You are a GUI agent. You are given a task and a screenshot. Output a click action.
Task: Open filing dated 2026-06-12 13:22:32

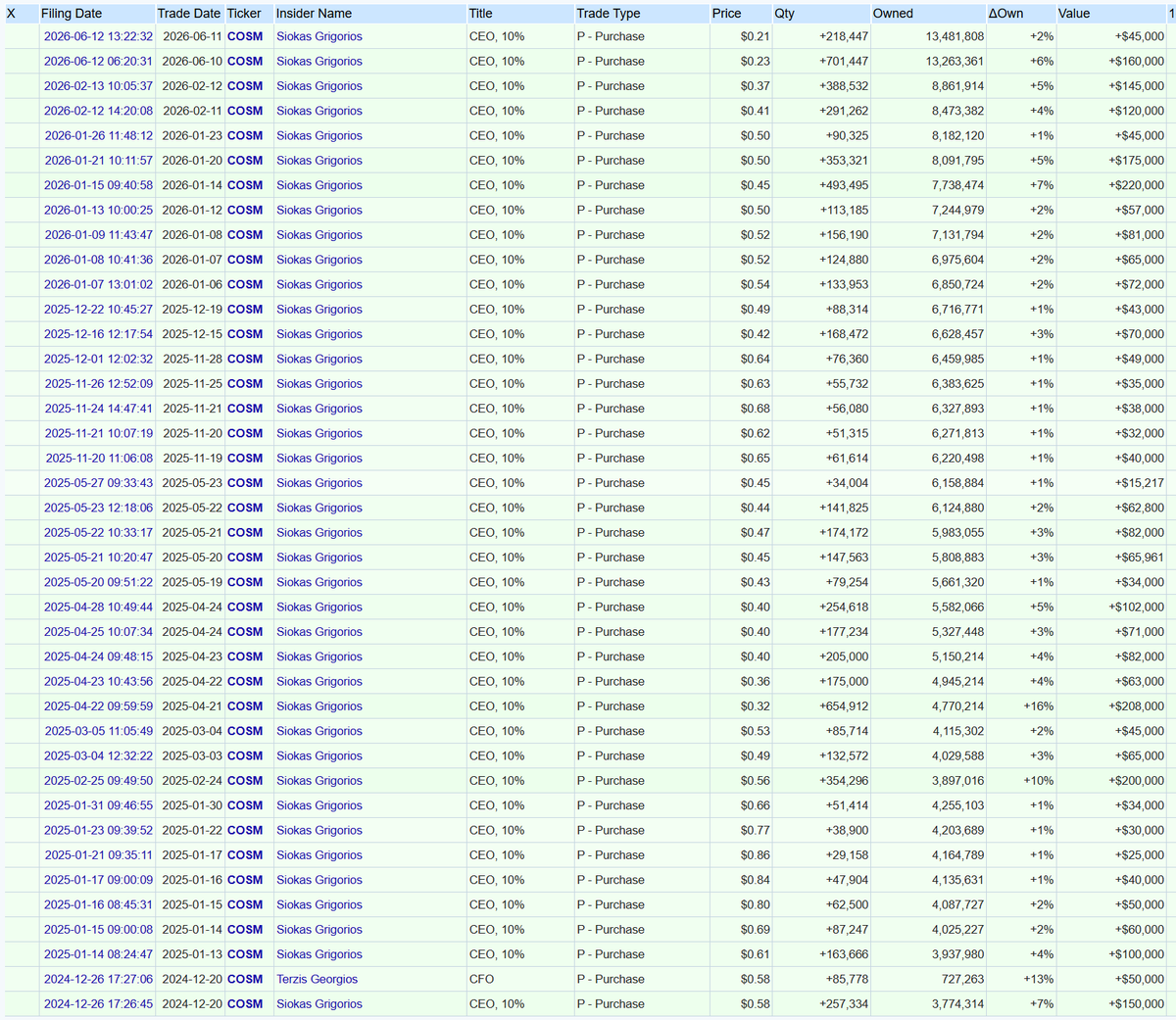(98, 36)
